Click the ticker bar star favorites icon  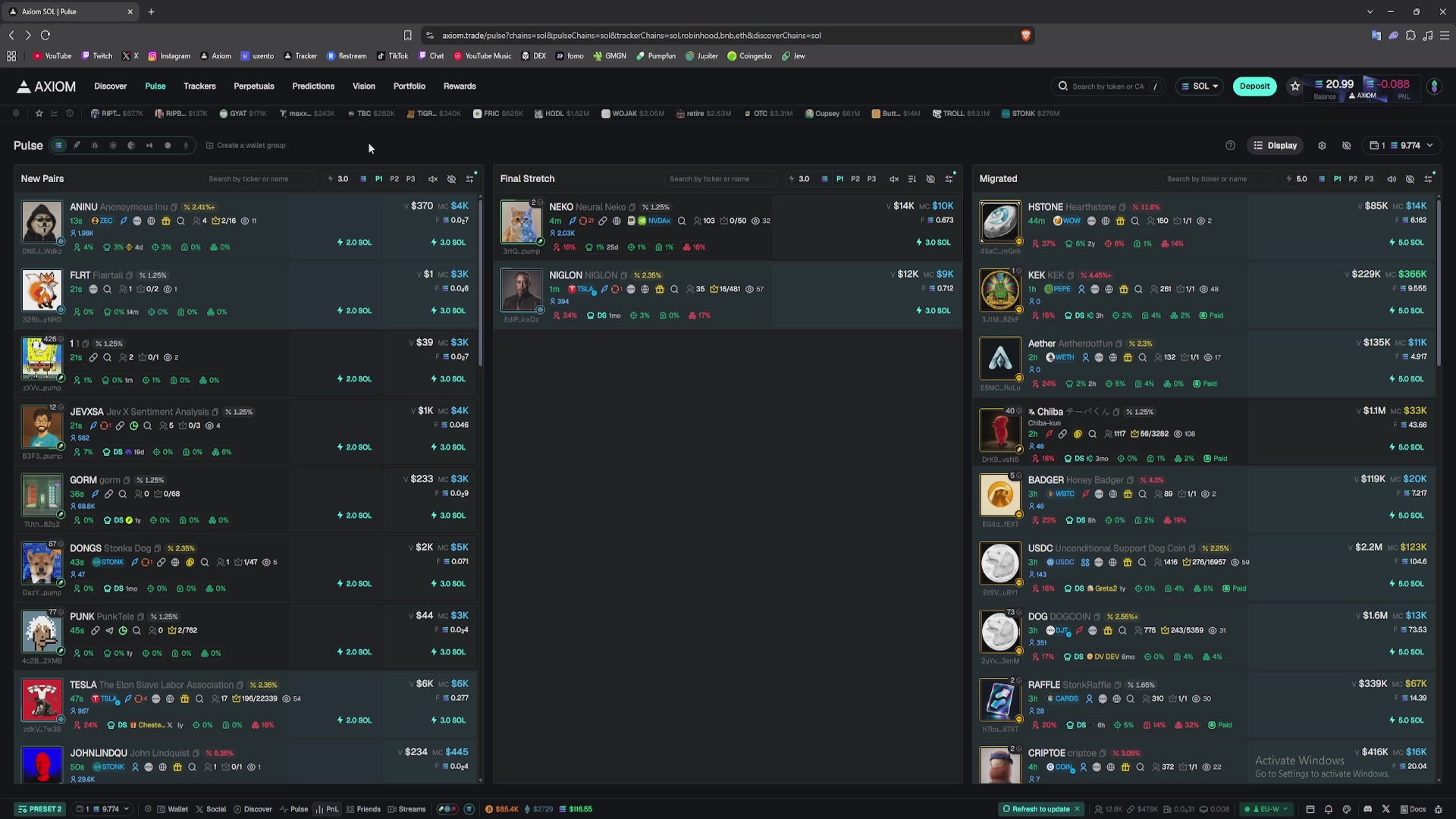(39, 114)
